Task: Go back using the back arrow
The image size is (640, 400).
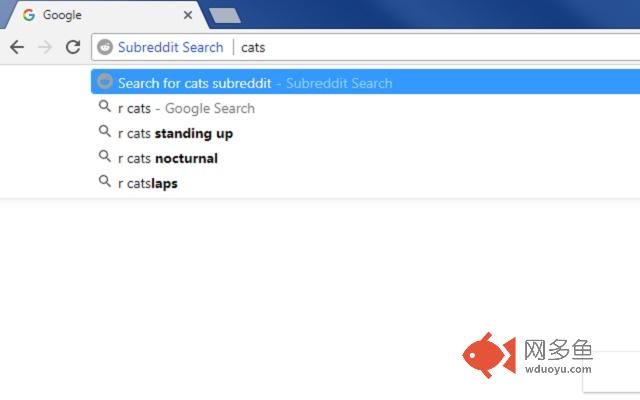Action: pos(17,47)
